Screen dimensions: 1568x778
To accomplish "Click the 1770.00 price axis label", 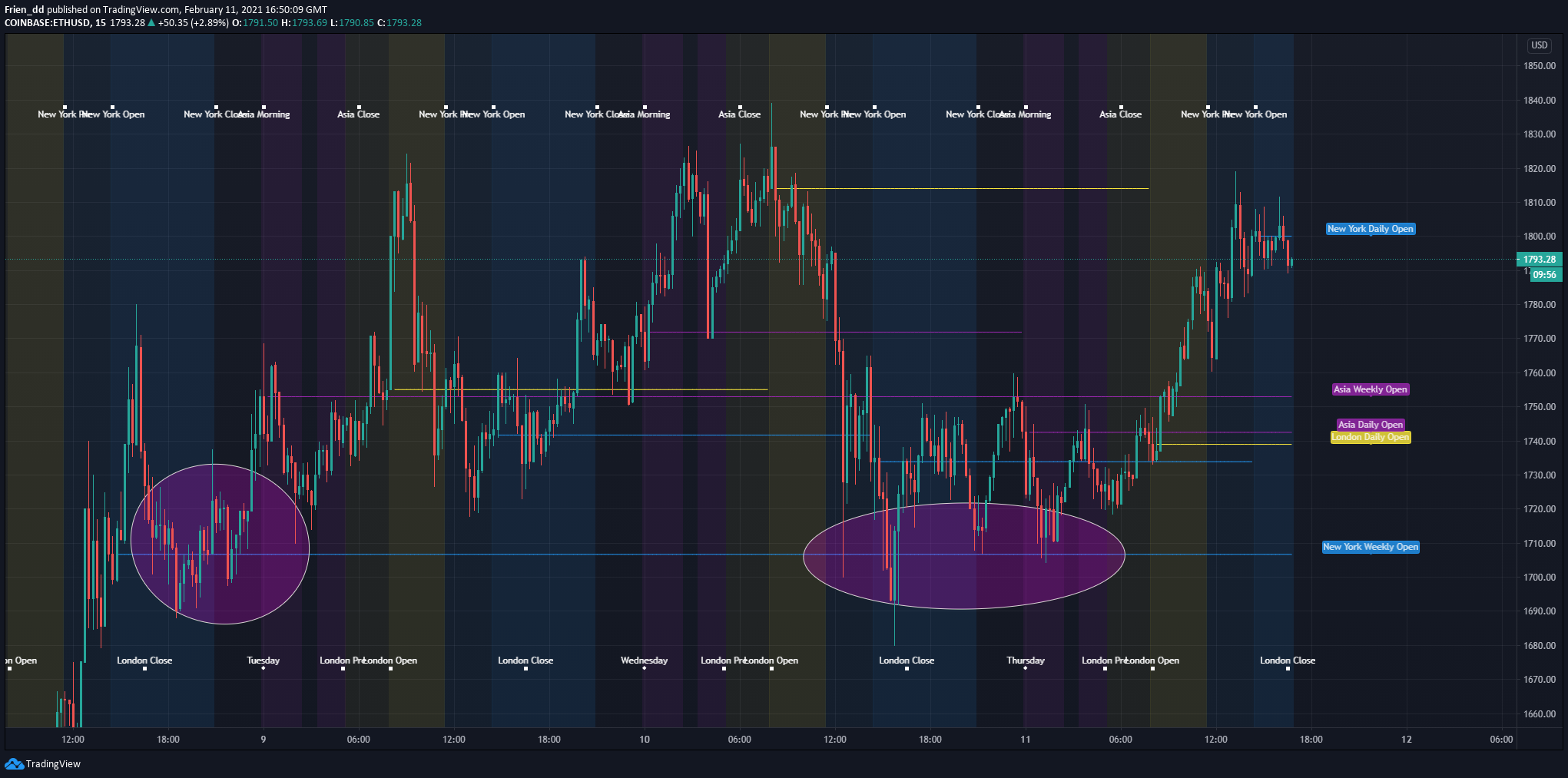I will 1540,339.
